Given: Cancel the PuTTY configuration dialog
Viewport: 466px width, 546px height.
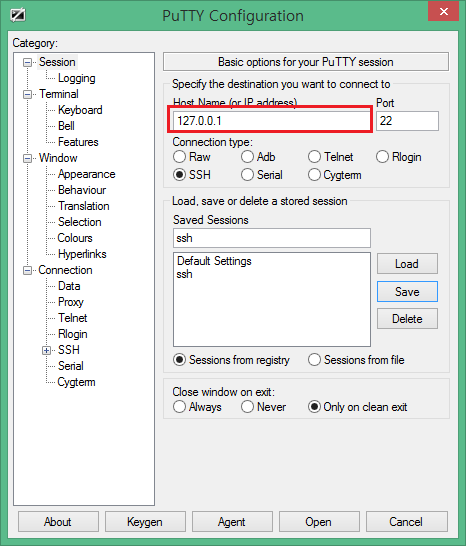Looking at the screenshot, I should (x=407, y=522).
